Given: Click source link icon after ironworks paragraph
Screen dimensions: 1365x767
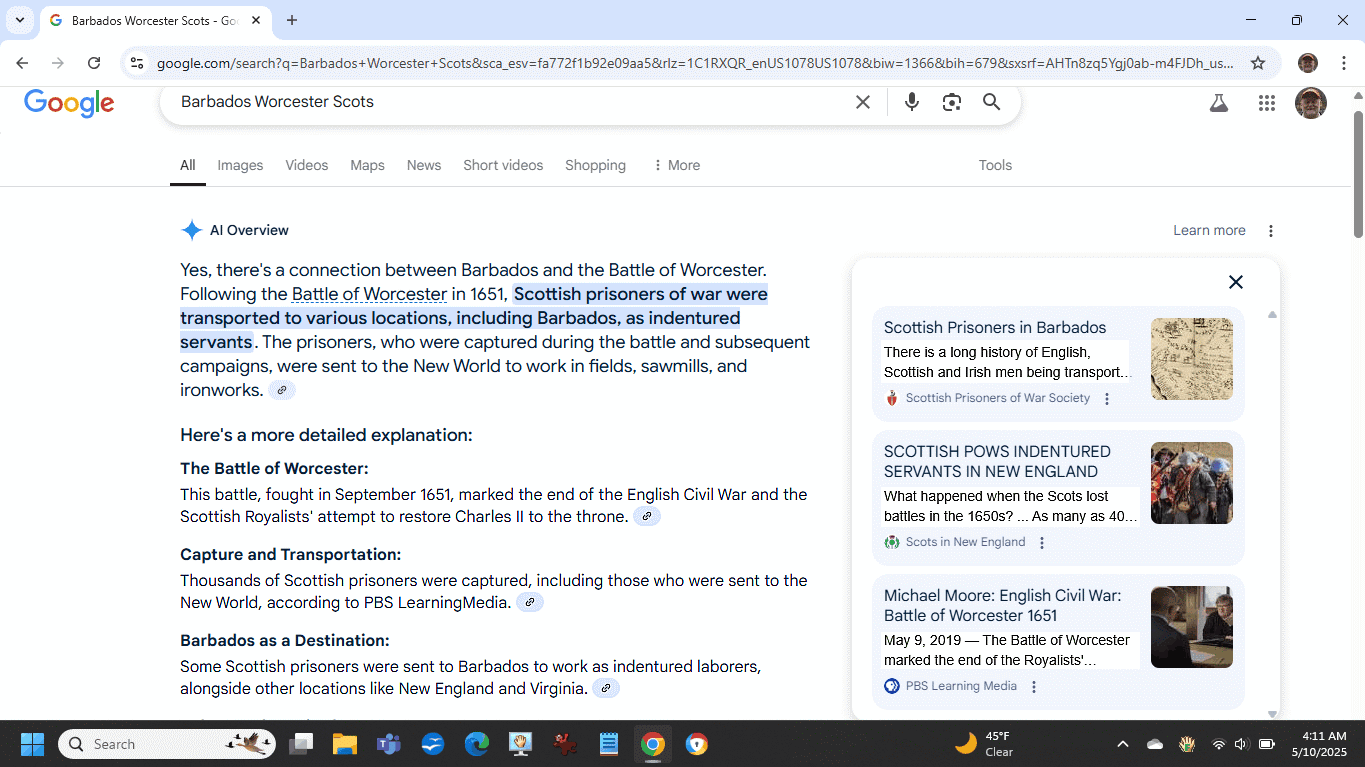Looking at the screenshot, I should click(282, 391).
